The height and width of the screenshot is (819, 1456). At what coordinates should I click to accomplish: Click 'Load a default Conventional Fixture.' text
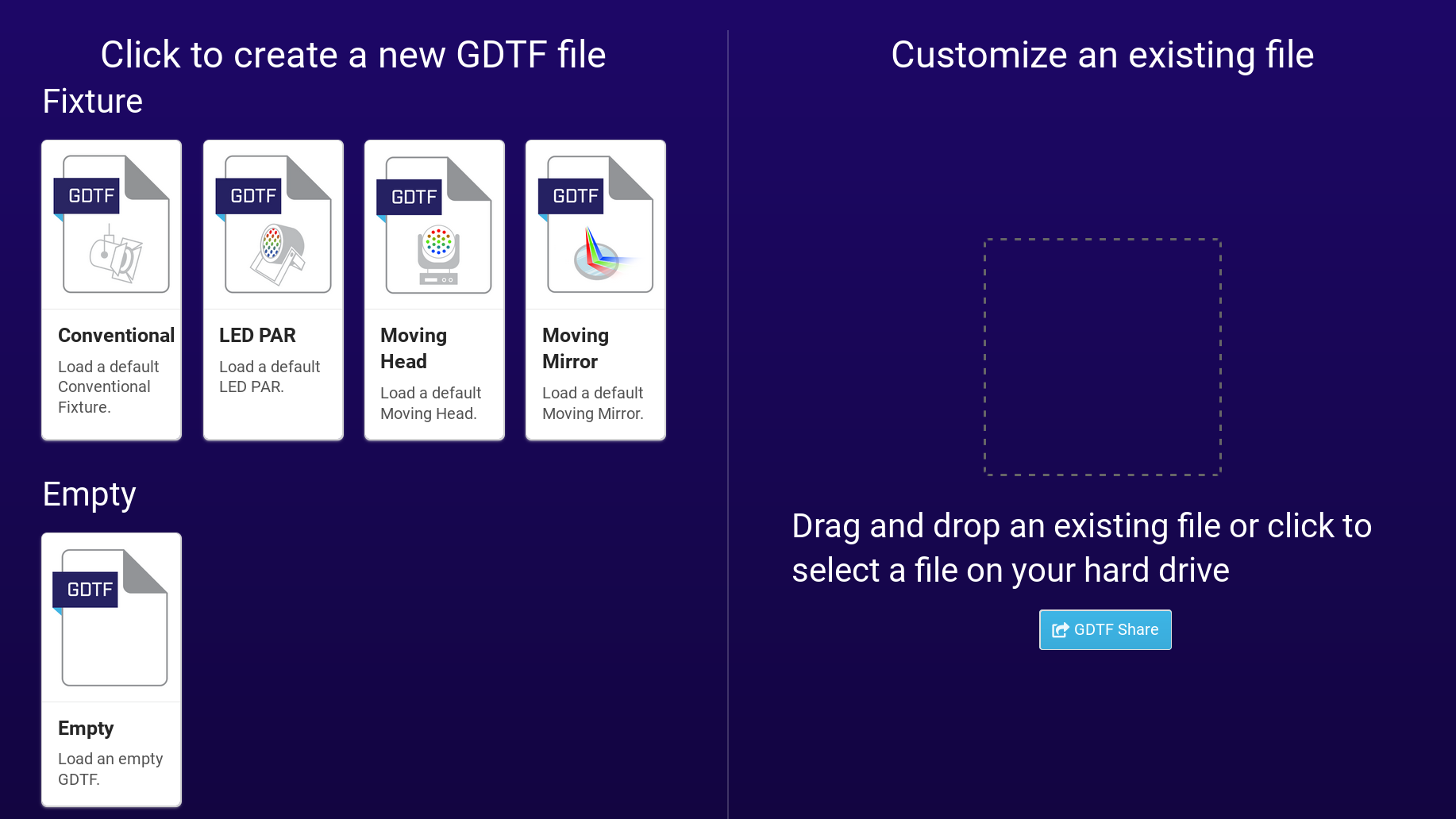[x=108, y=387]
